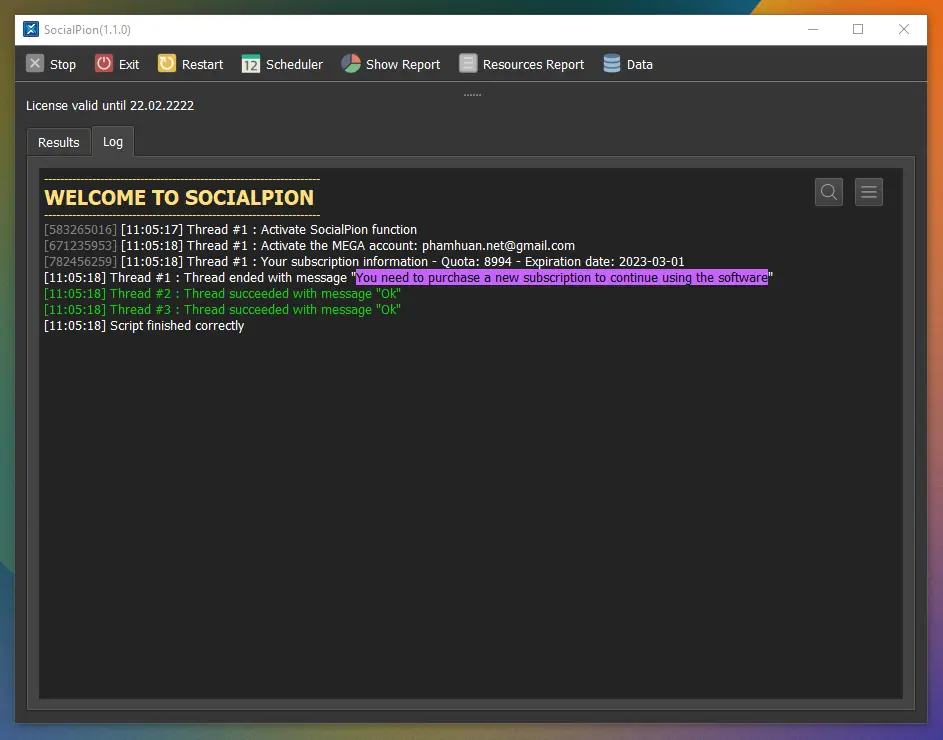
Task: Open the Scheduler button label
Action: (x=294, y=64)
